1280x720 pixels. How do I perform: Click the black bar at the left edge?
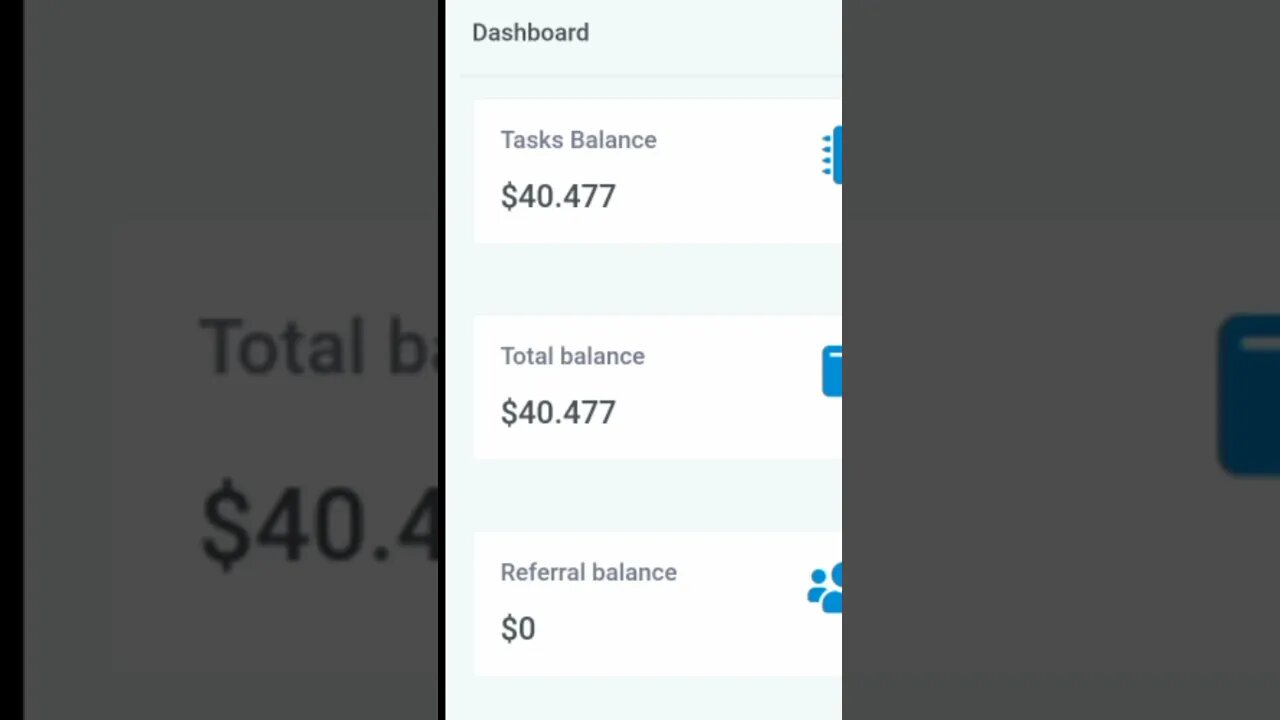click(x=11, y=360)
